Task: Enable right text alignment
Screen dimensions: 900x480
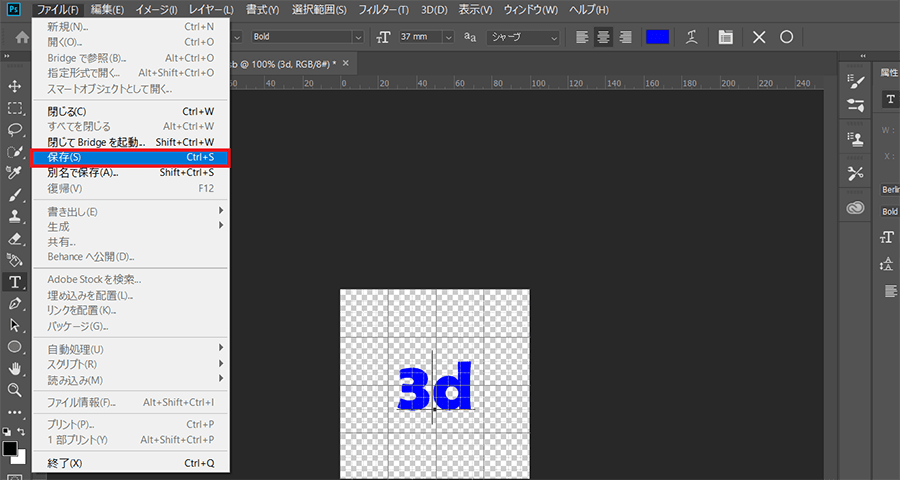Action: tap(625, 37)
